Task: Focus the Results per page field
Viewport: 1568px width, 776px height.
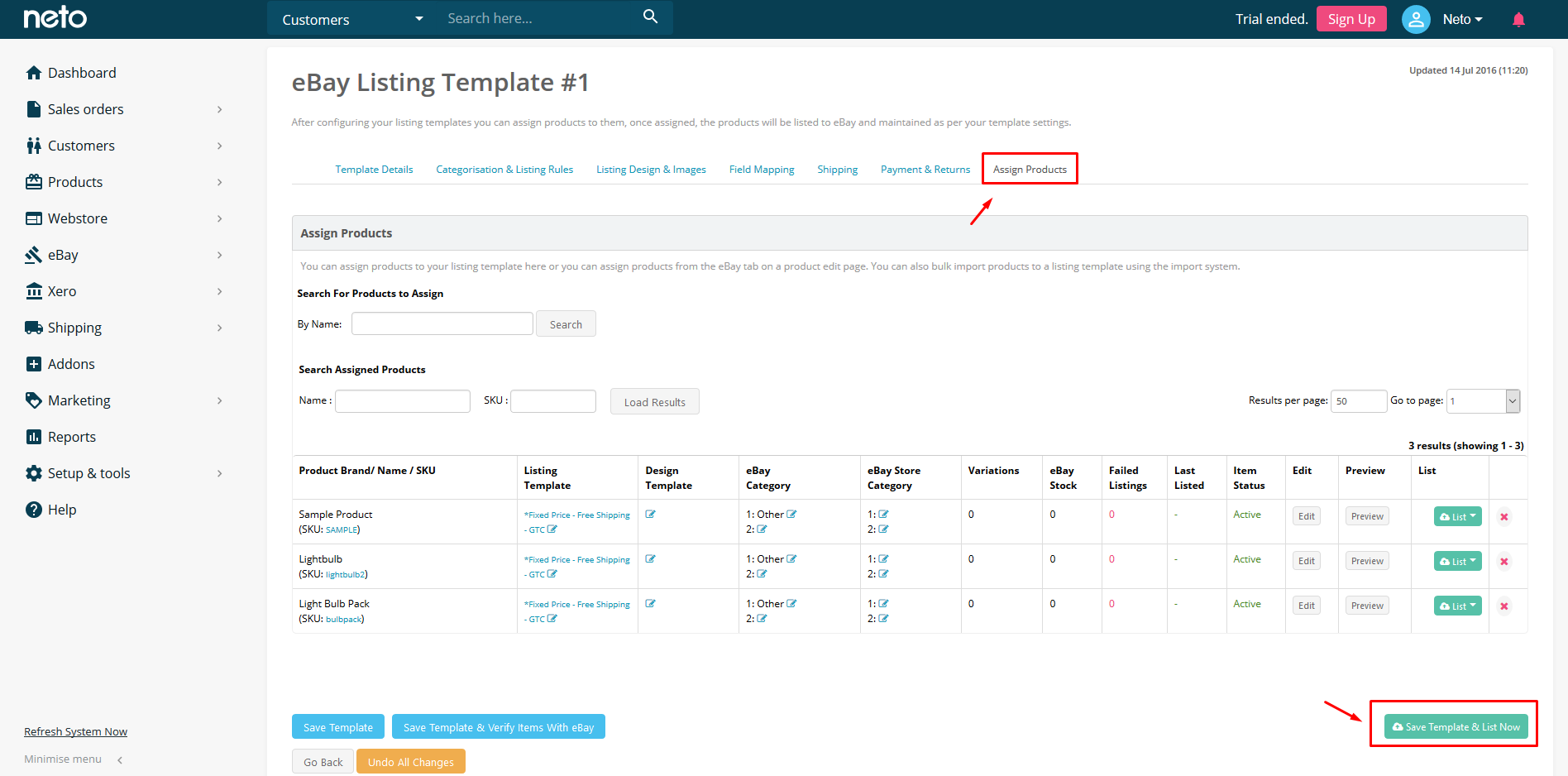Action: click(1359, 401)
